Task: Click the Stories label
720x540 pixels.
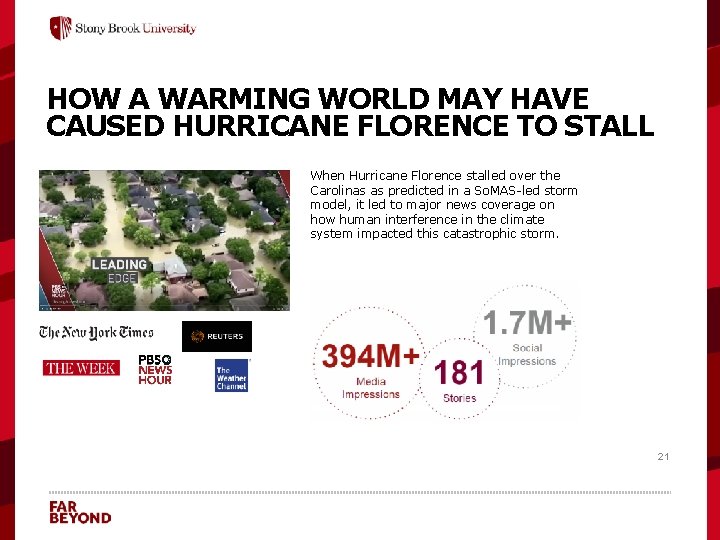Action: 459,398
